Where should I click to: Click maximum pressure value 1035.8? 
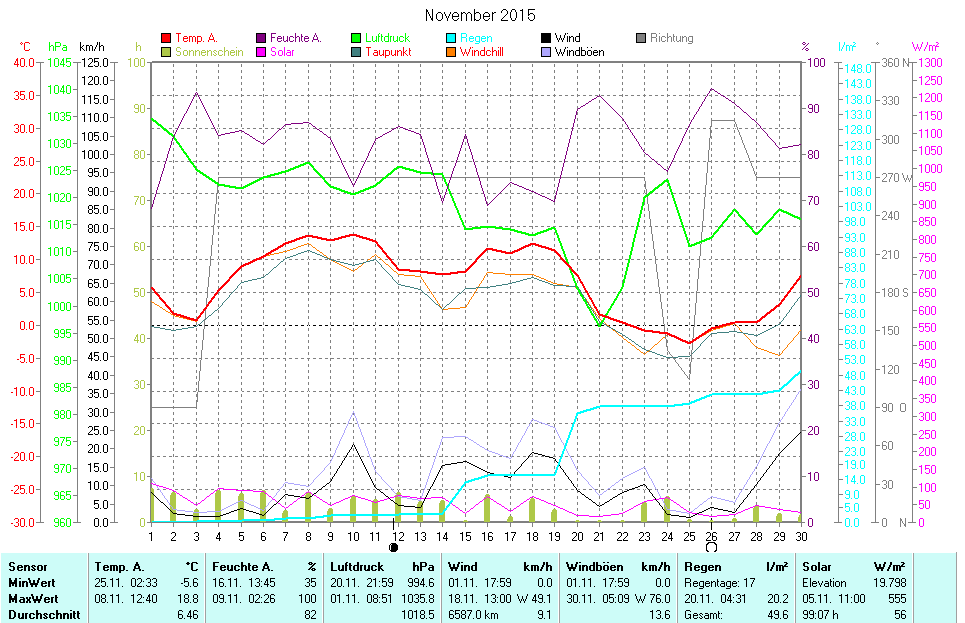tap(418, 599)
